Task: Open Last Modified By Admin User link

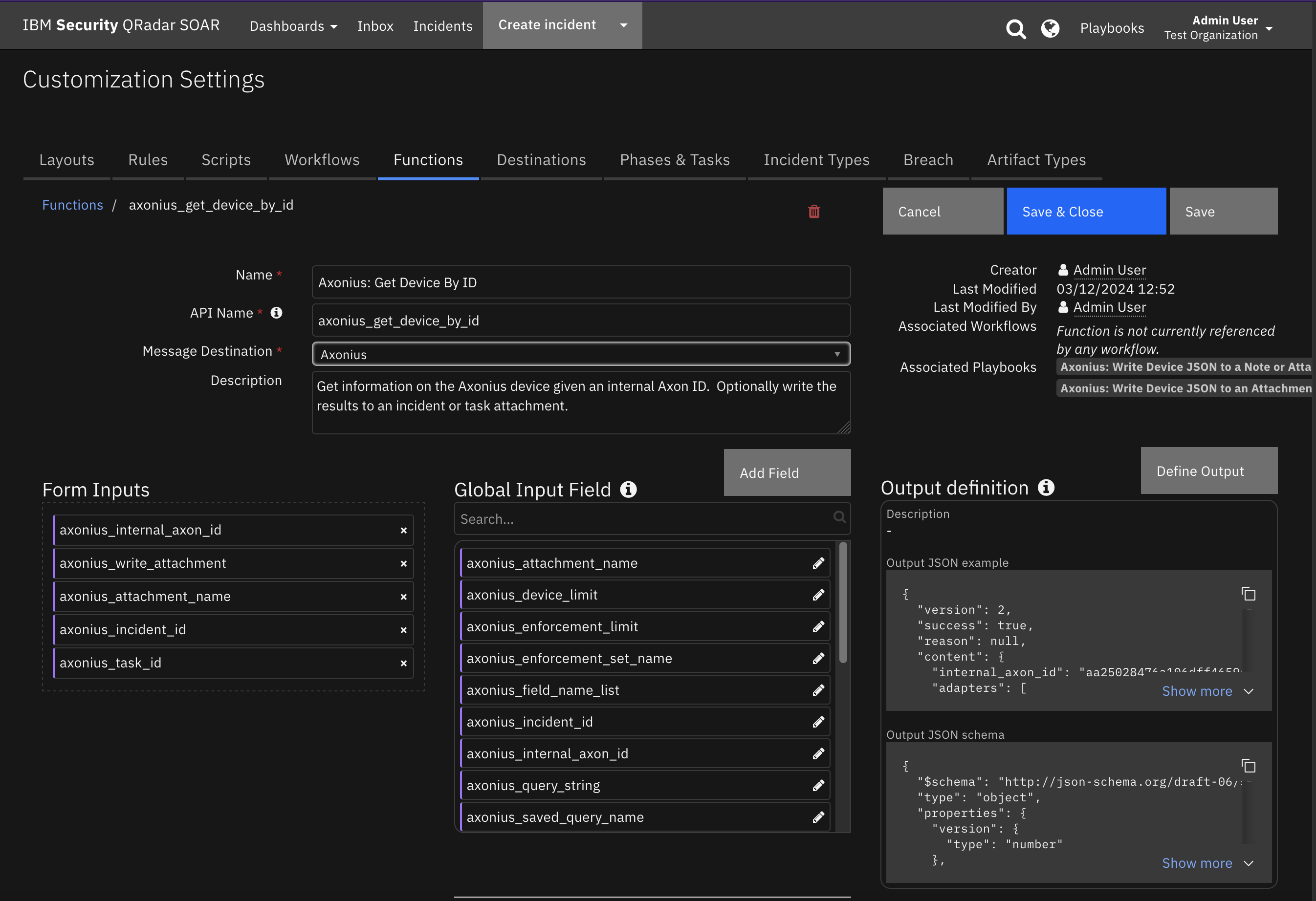Action: tap(1109, 307)
